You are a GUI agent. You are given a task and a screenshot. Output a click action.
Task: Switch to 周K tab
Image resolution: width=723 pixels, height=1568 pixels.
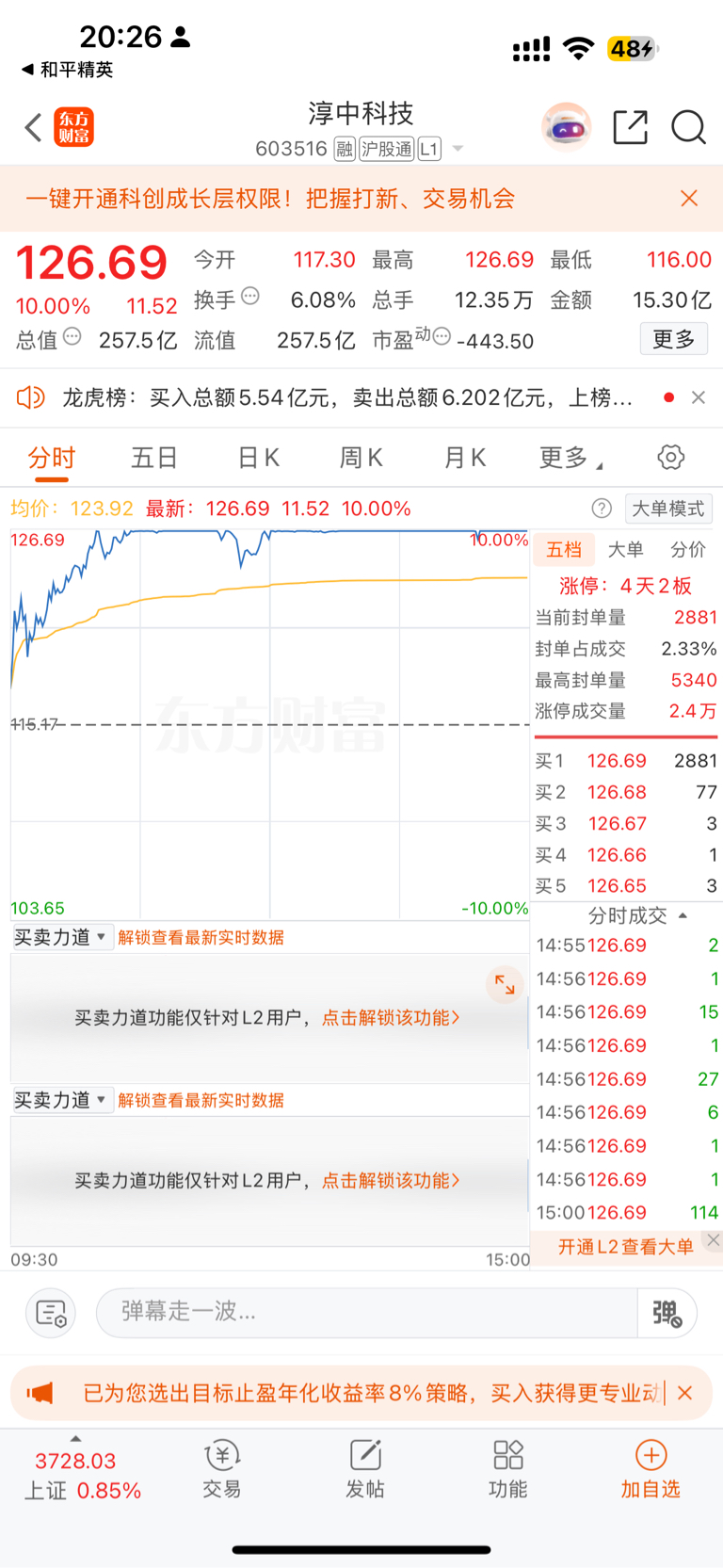pyautogui.click(x=361, y=458)
